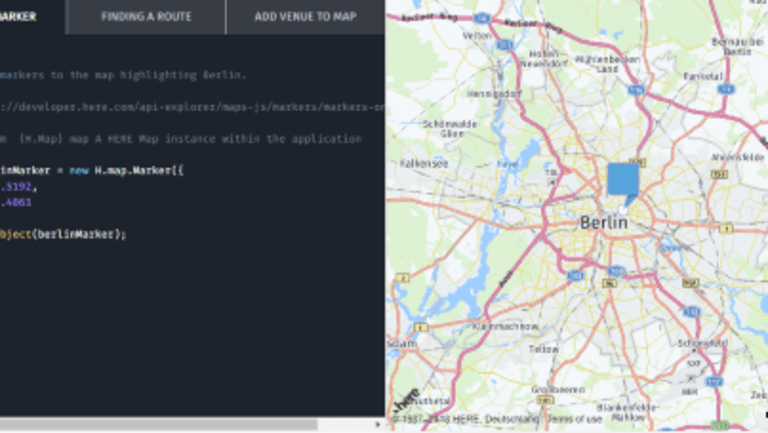Viewport: 768px width, 433px height.
Task: Click the horizontal scrollbar thumb under code
Action: 159,424
